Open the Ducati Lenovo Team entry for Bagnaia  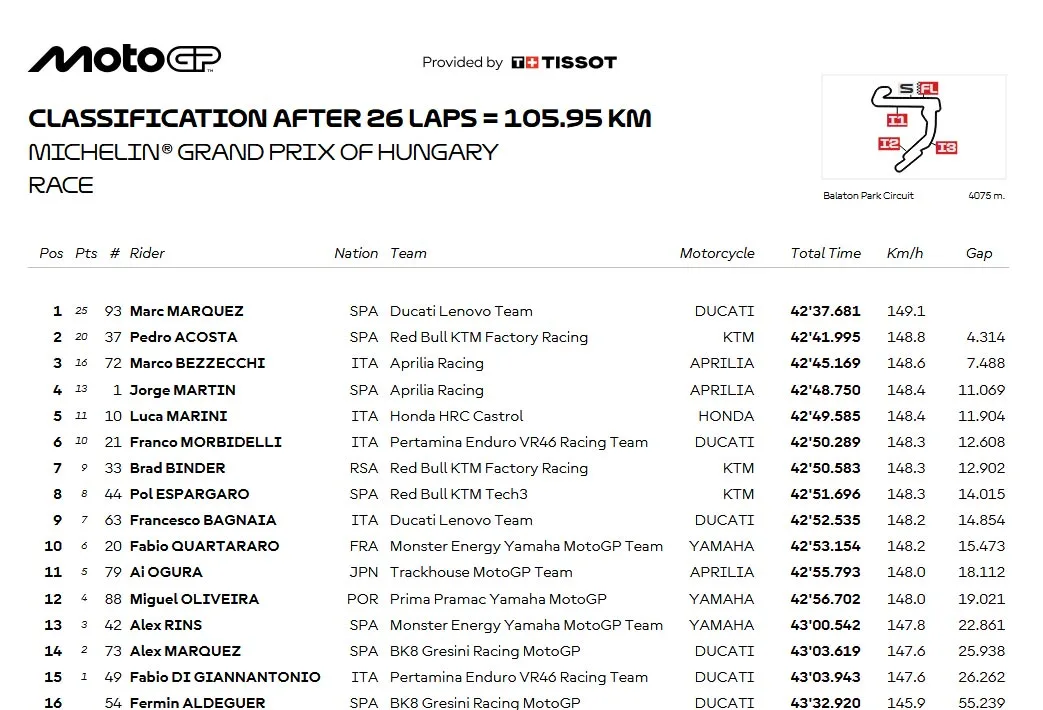click(x=461, y=520)
